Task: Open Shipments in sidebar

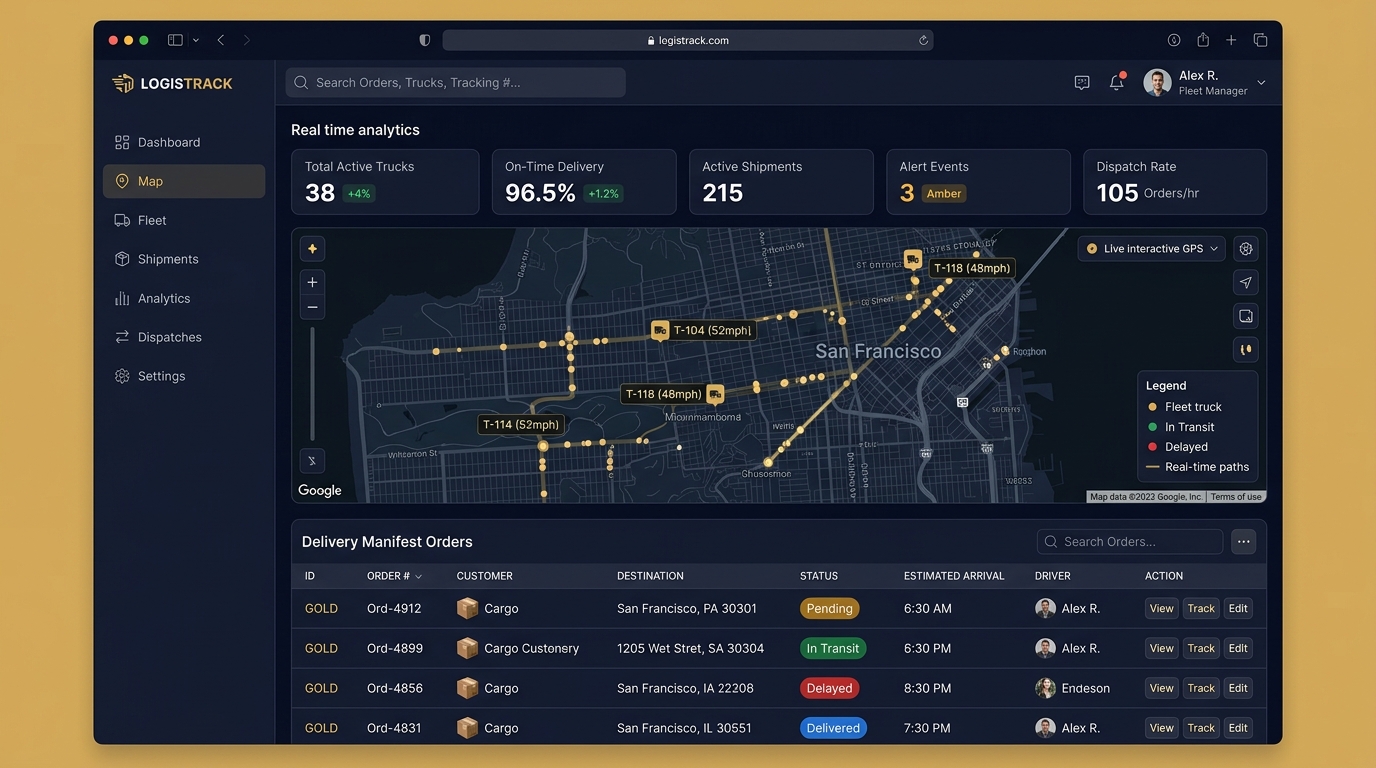Action: coord(184,259)
